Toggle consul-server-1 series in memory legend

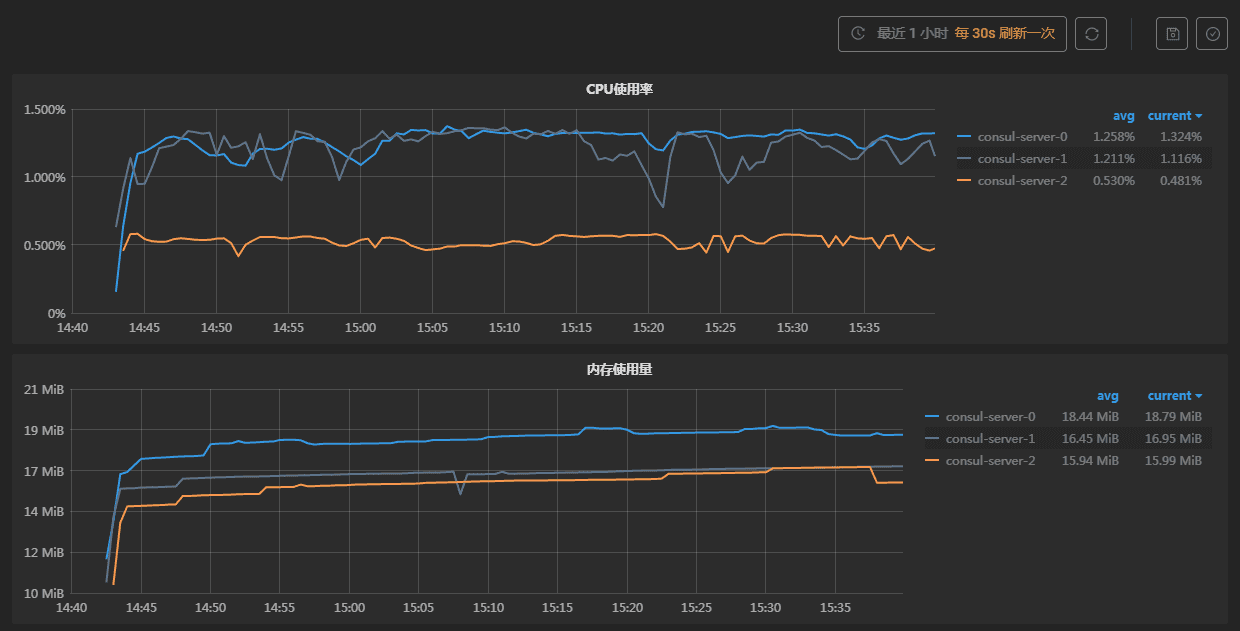(x=990, y=438)
